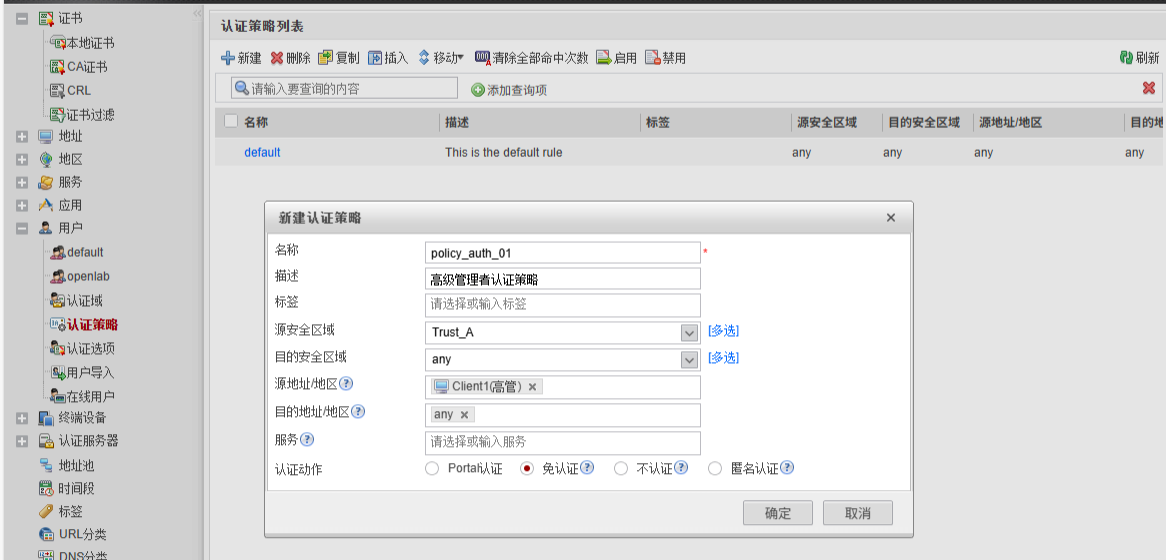Select the 不认证 radio button
1166x560 pixels.
622,469
